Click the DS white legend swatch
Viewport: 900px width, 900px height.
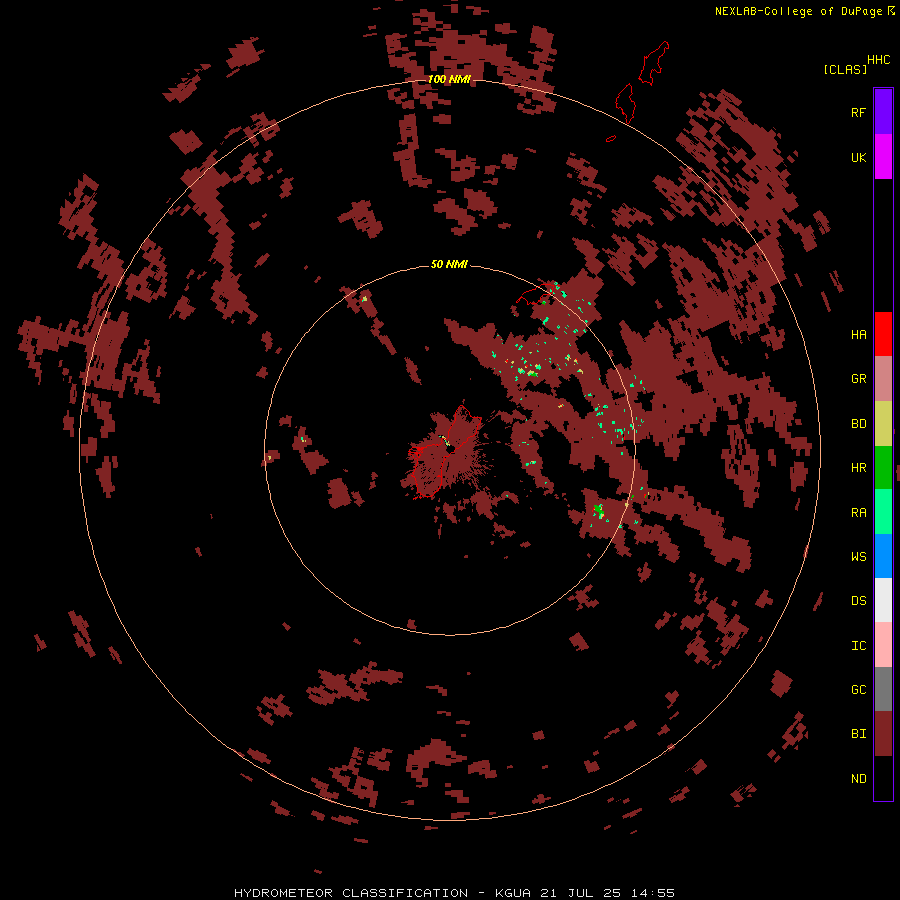point(883,600)
